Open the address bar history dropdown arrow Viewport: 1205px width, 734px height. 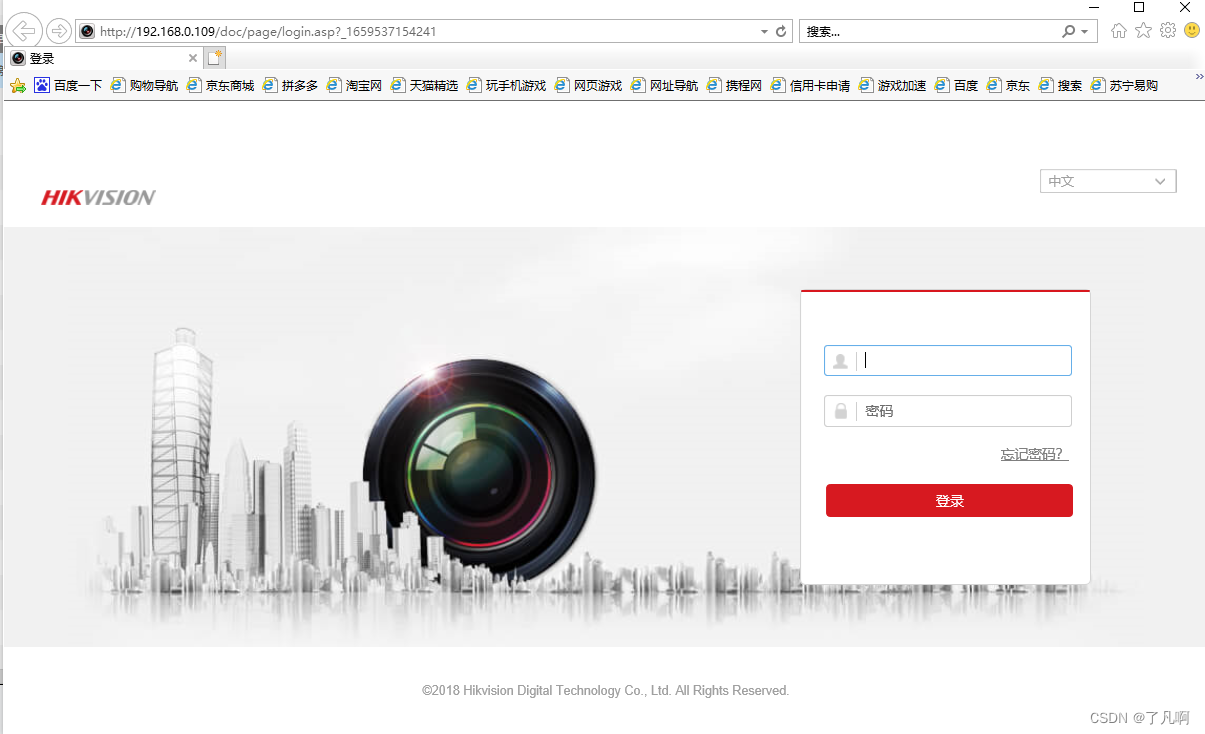pyautogui.click(x=764, y=32)
